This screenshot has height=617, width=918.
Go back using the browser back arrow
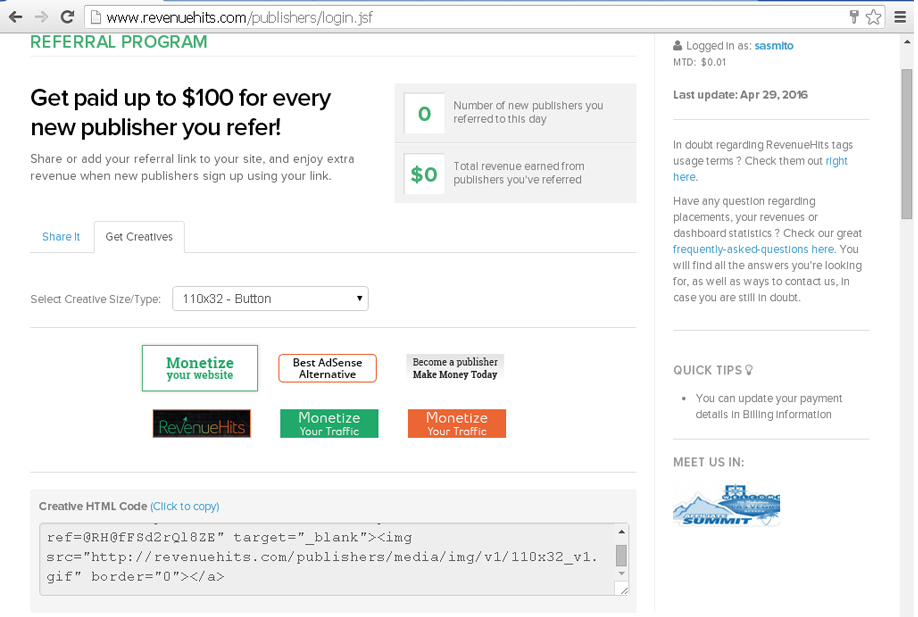(15, 17)
